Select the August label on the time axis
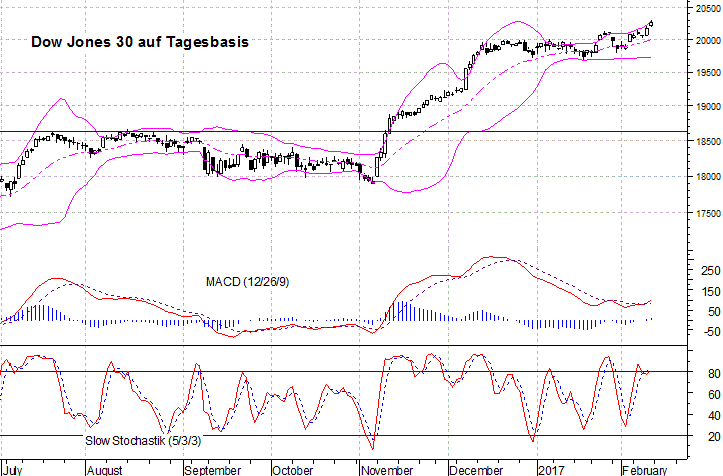The width and height of the screenshot is (723, 476). click(x=105, y=468)
